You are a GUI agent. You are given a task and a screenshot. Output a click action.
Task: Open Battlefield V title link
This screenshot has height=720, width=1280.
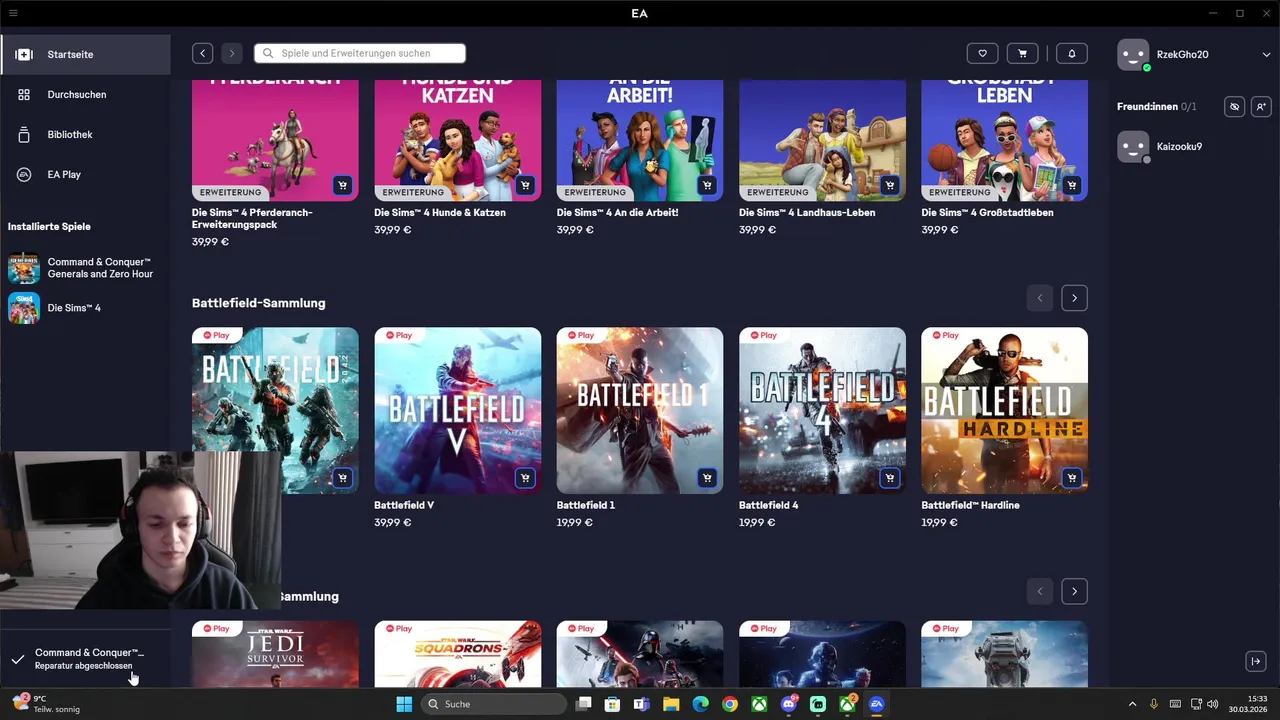click(404, 505)
